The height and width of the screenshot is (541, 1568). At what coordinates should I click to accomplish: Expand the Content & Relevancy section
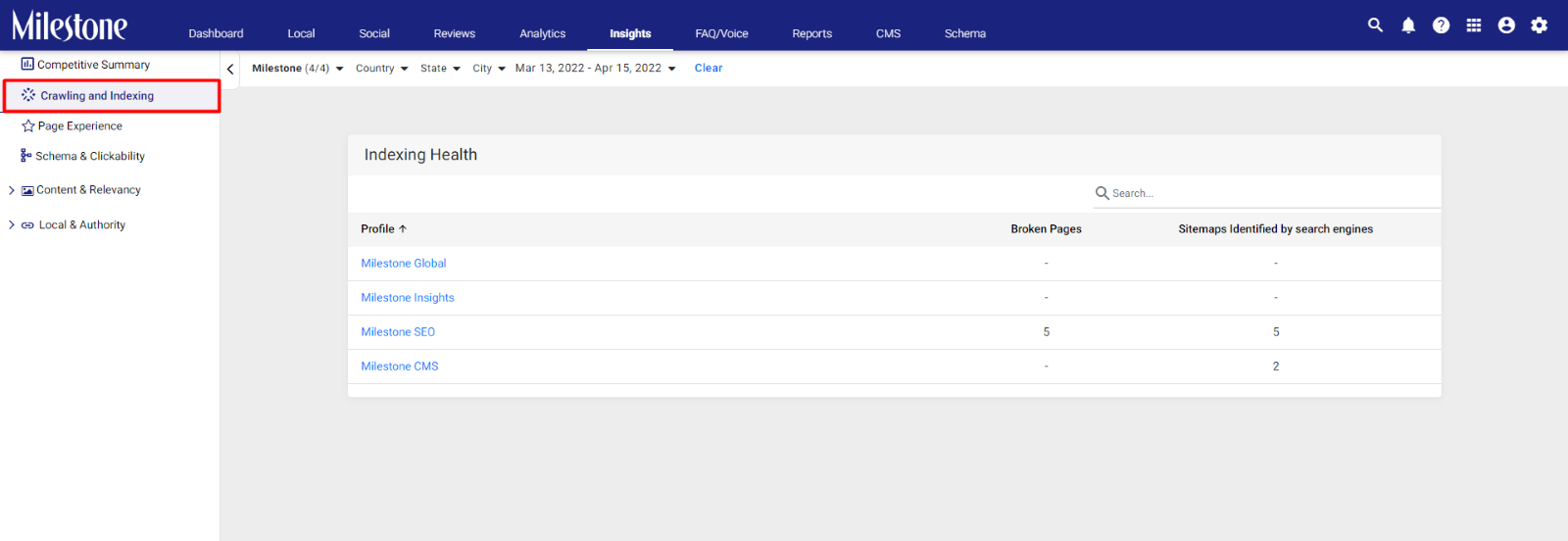12,190
